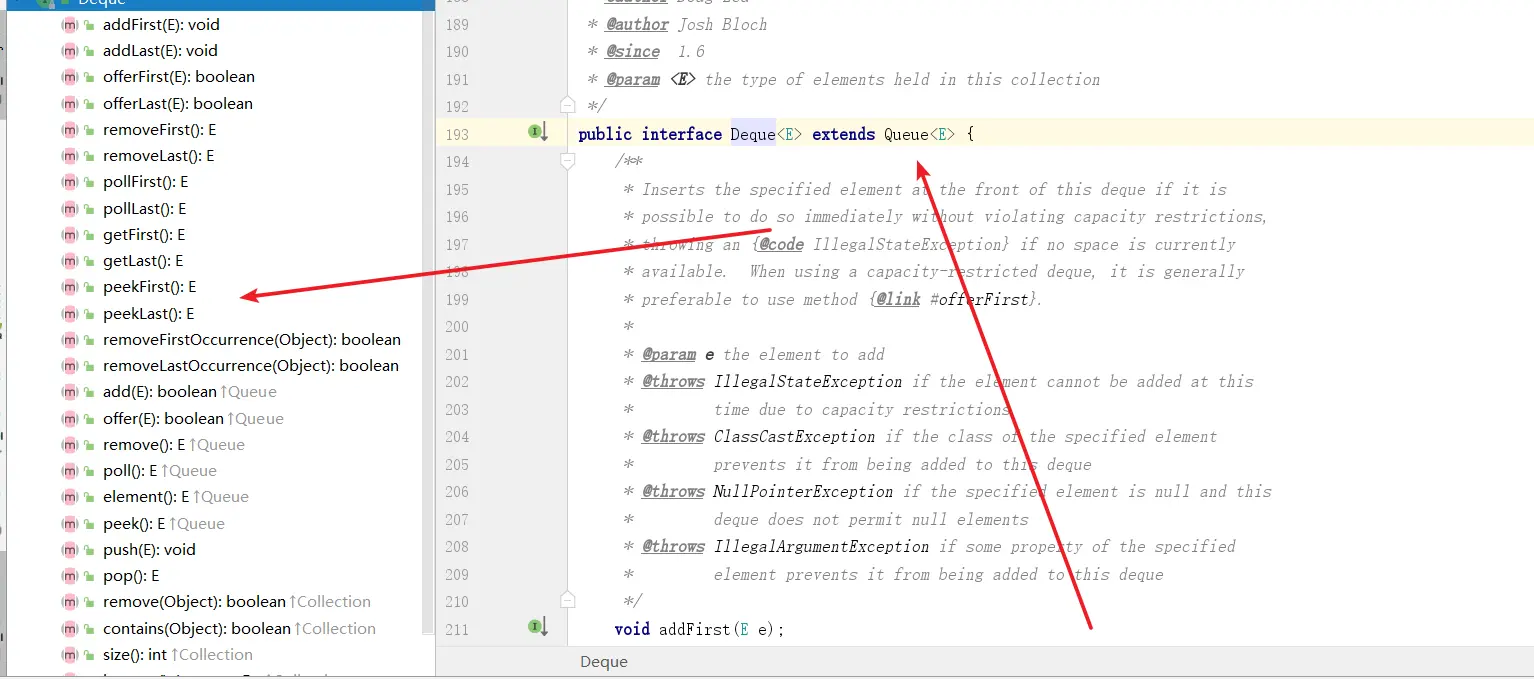Click the green visibility icon beside getFirst()
This screenshot has width=1534, height=679.
89,235
